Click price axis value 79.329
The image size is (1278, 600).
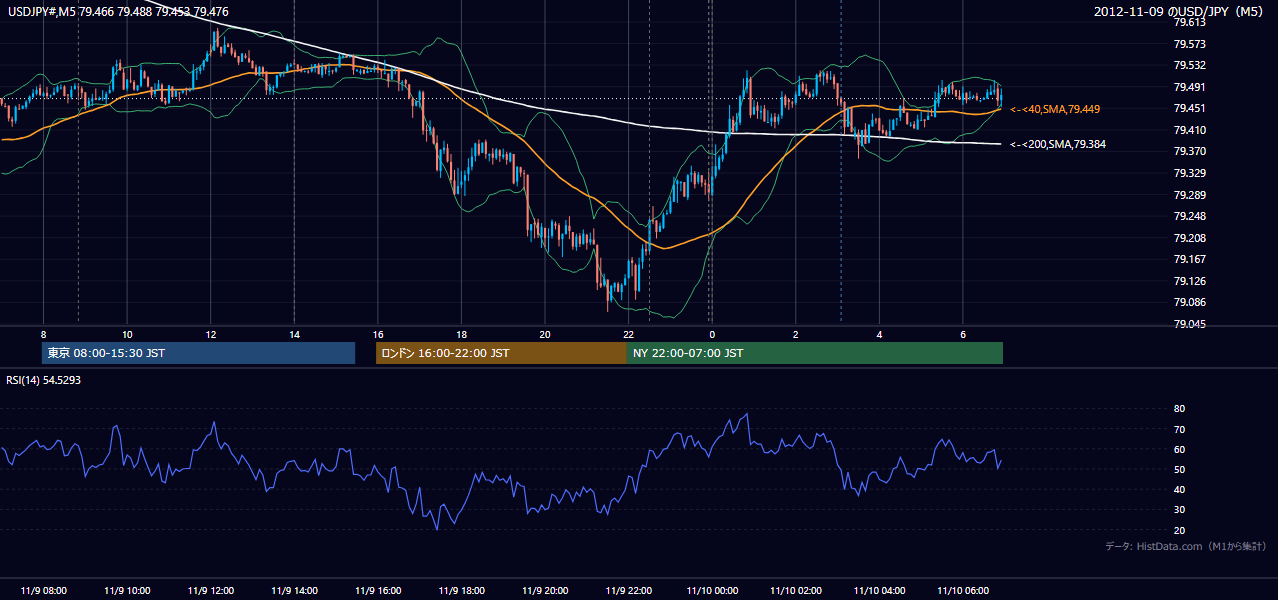tap(1189, 173)
